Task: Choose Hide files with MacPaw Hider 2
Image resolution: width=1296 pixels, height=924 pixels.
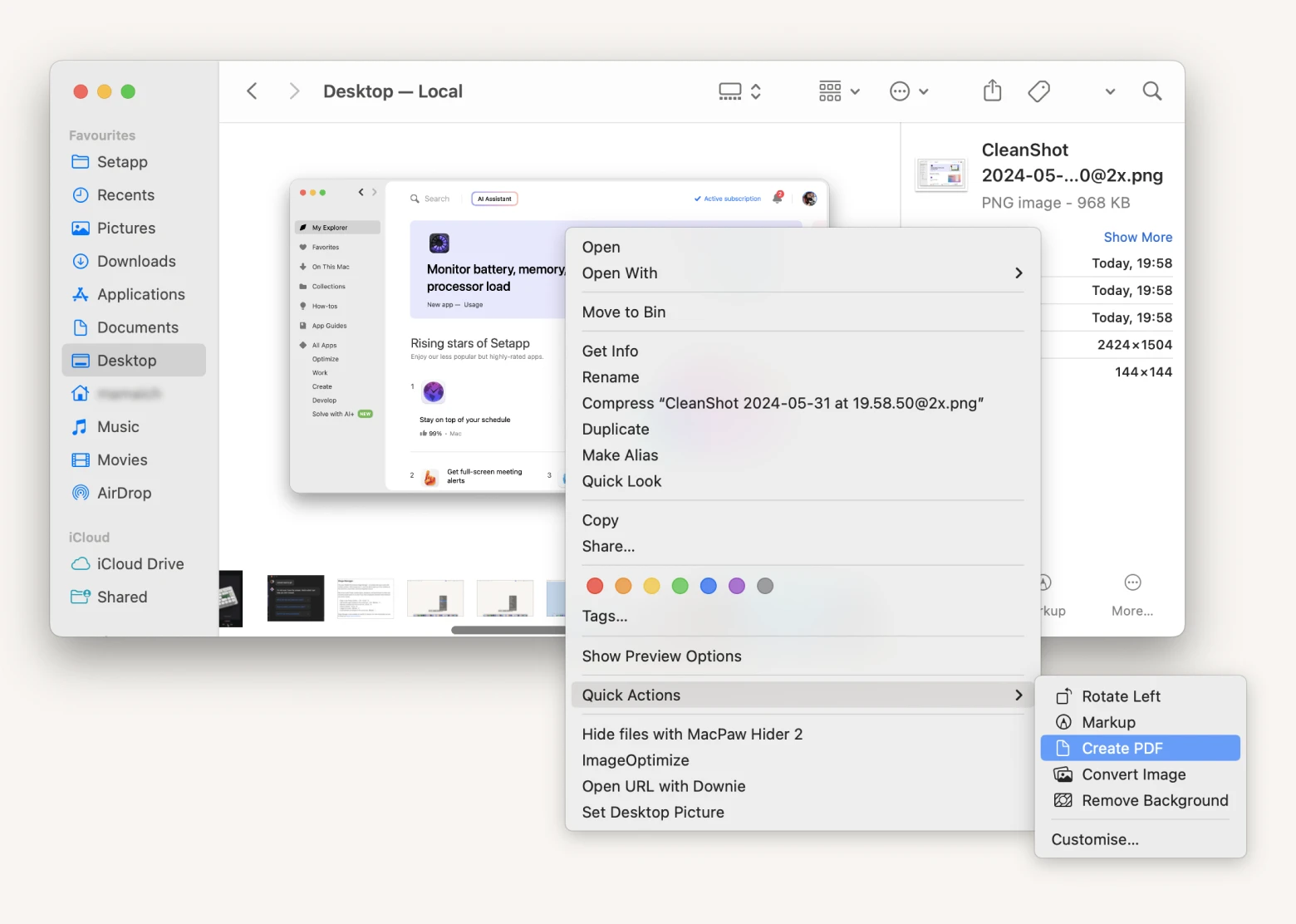Action: pyautogui.click(x=803, y=735)
